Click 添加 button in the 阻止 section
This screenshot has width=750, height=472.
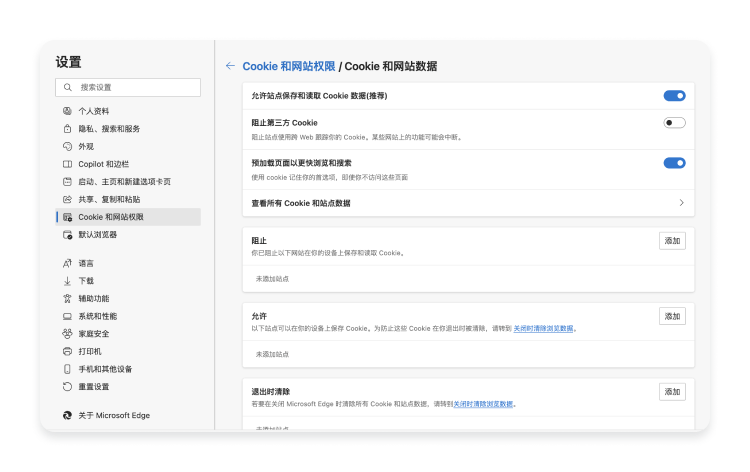point(672,241)
